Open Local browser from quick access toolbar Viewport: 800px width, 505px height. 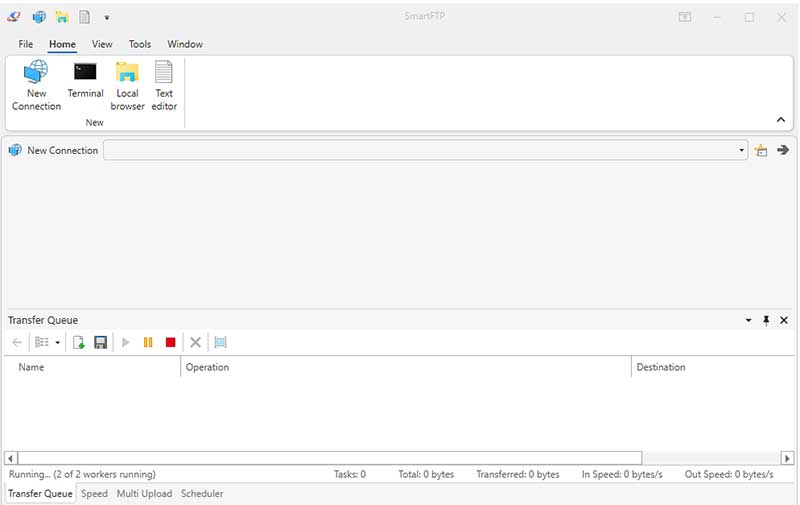62,17
